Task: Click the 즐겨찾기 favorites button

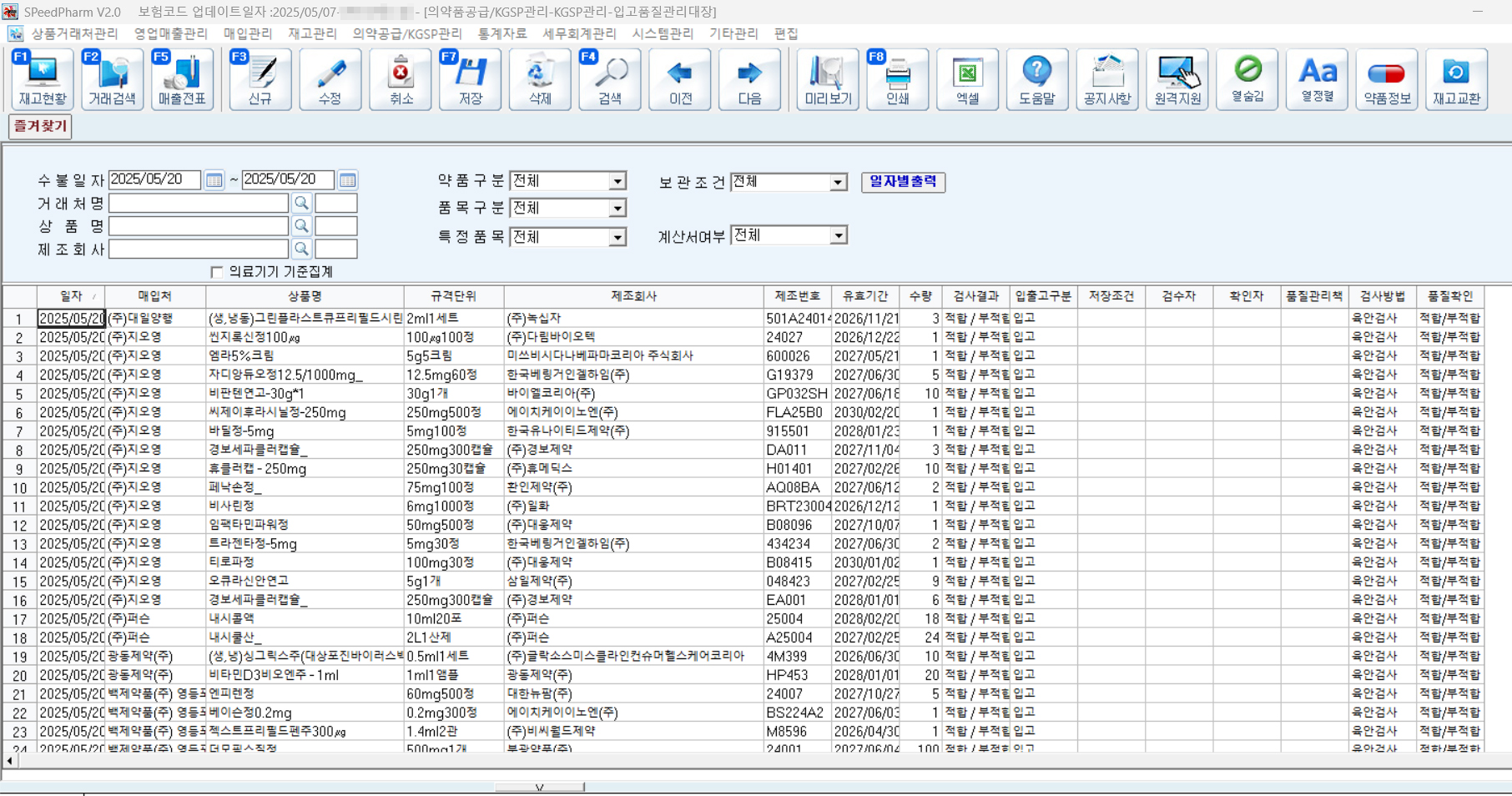Action: tap(39, 127)
